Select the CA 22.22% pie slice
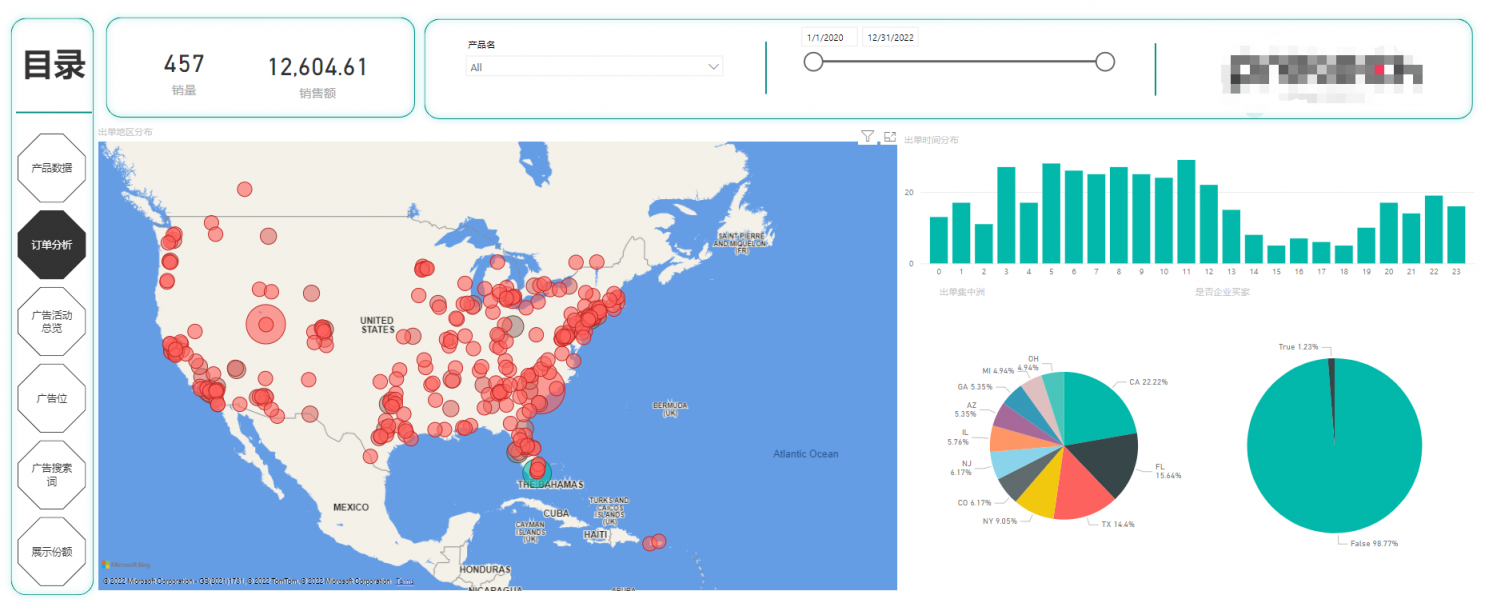 point(1095,408)
